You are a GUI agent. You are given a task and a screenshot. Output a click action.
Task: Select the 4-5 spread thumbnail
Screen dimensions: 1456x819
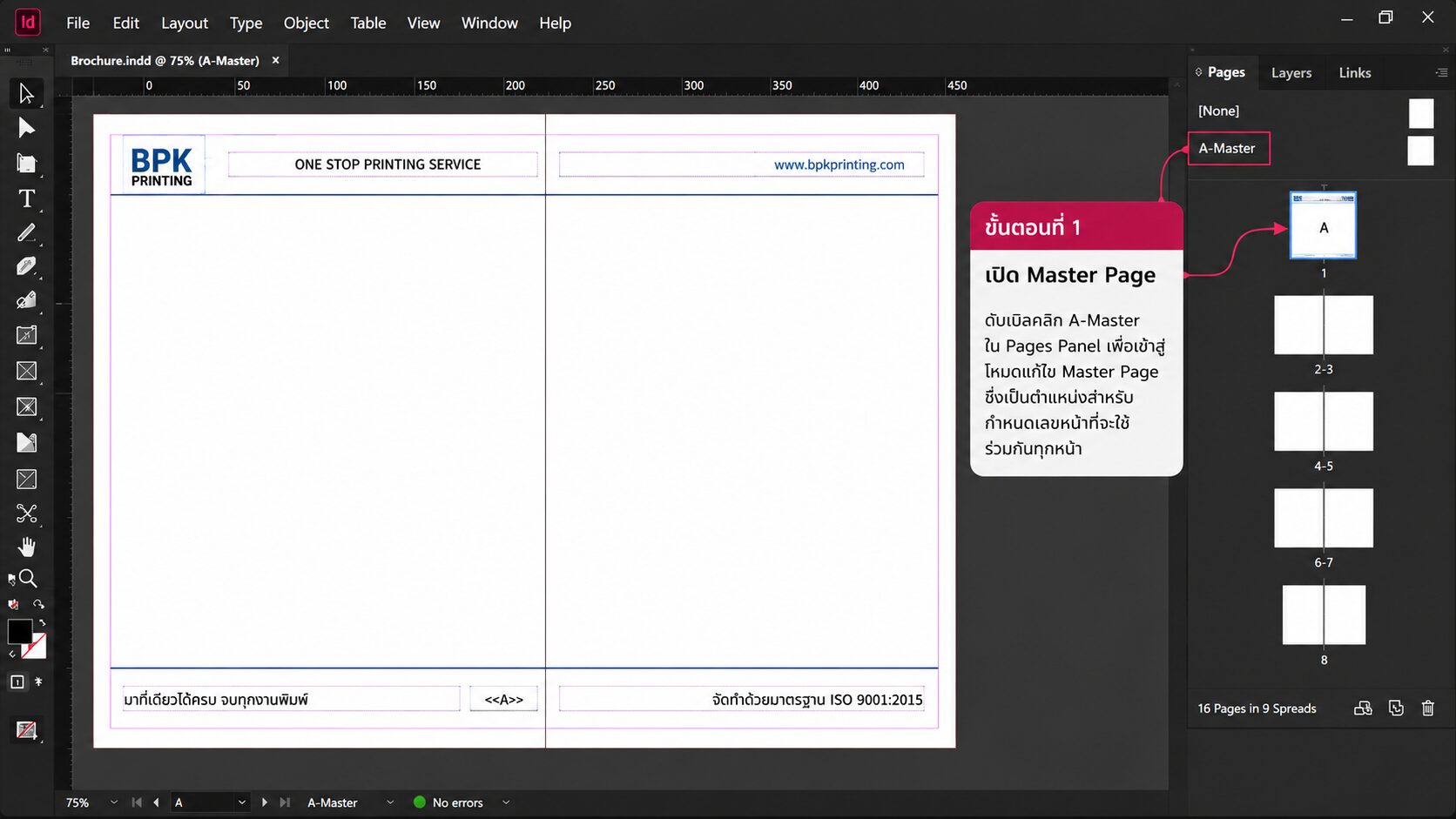coord(1324,421)
